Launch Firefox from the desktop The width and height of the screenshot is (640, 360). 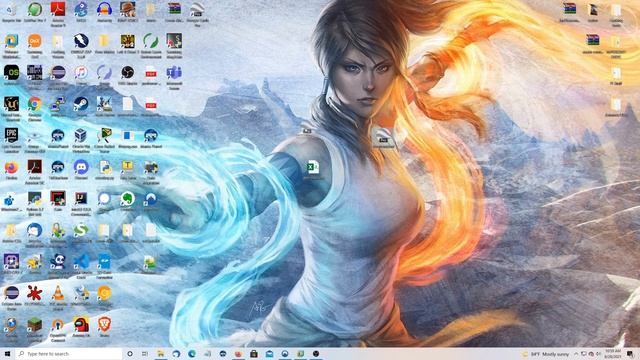(x=11, y=170)
